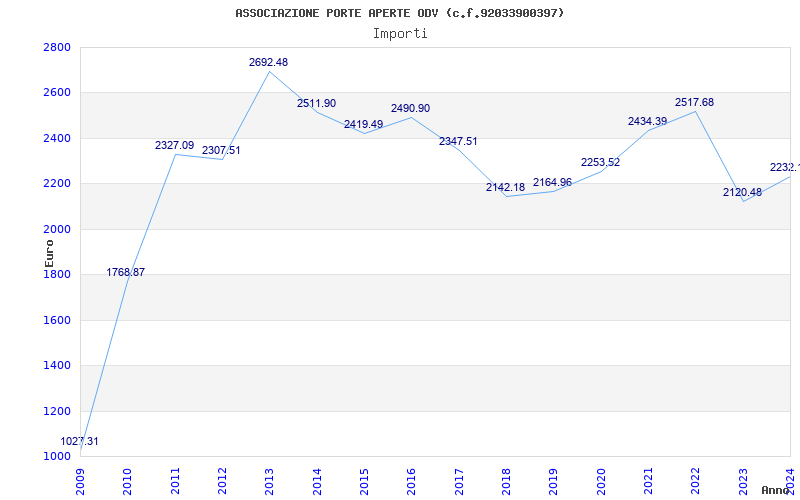
Task: Click the x-axis year label 2017
Action: click(x=459, y=482)
